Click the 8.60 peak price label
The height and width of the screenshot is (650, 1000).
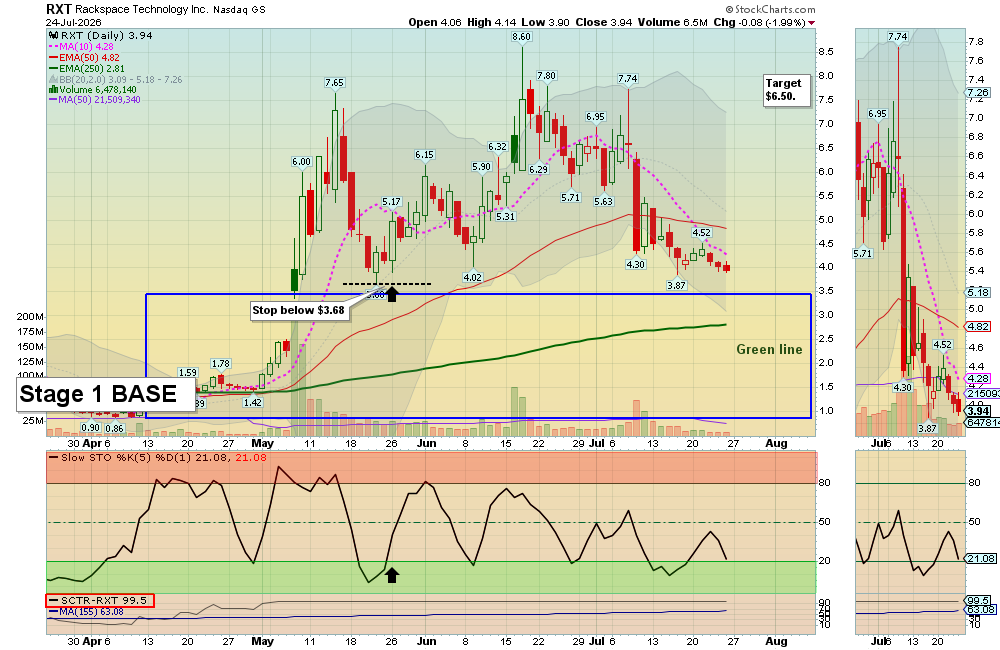click(x=522, y=37)
